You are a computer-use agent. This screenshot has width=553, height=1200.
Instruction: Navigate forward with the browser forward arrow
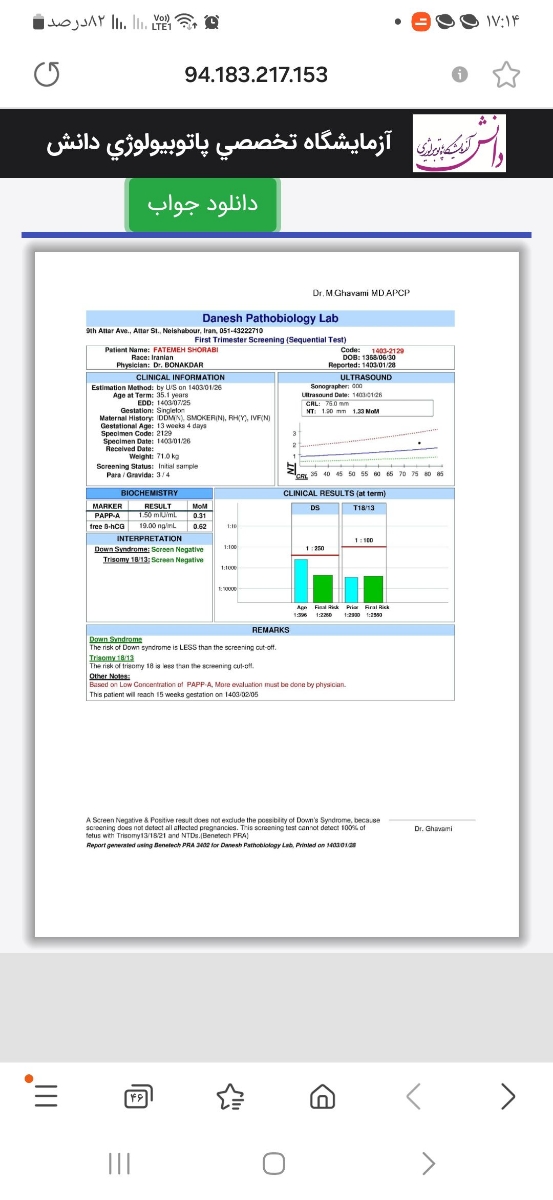point(508,1097)
